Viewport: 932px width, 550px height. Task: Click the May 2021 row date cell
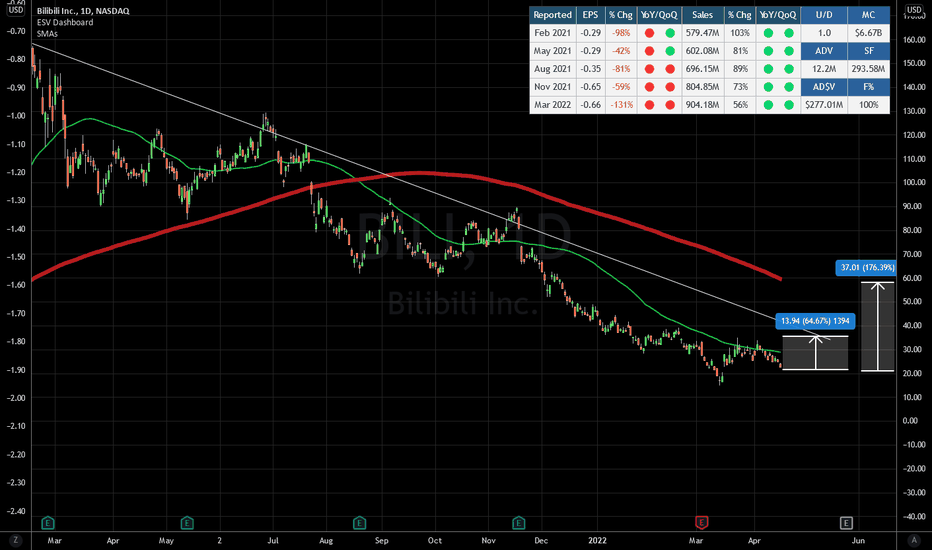pyautogui.click(x=552, y=51)
